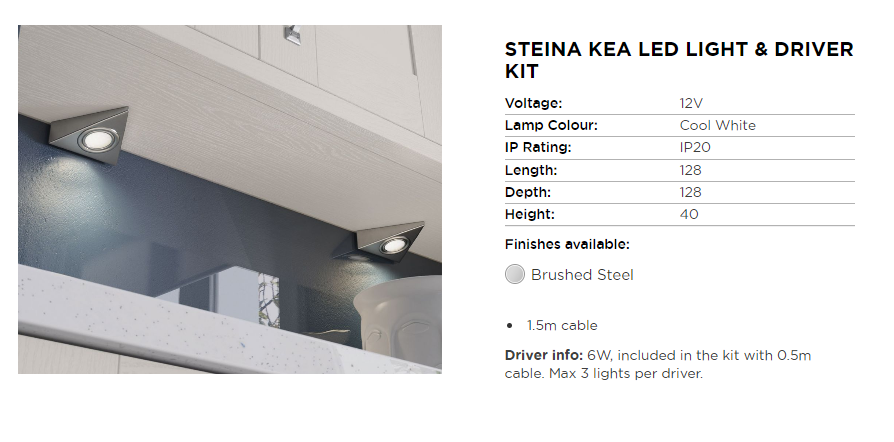Image resolution: width=894 pixels, height=442 pixels.
Task: Click the Finishes available heading
Action: pos(567,244)
